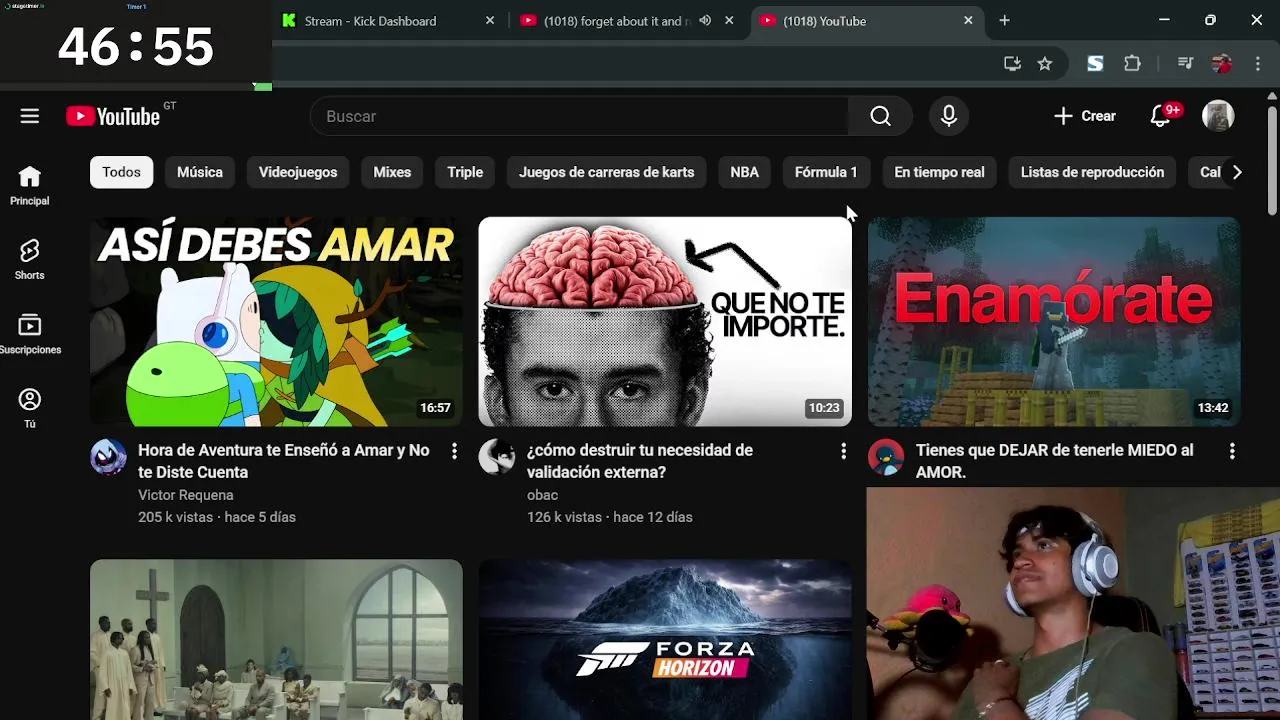Play the church choir thumbnail

pyautogui.click(x=276, y=640)
